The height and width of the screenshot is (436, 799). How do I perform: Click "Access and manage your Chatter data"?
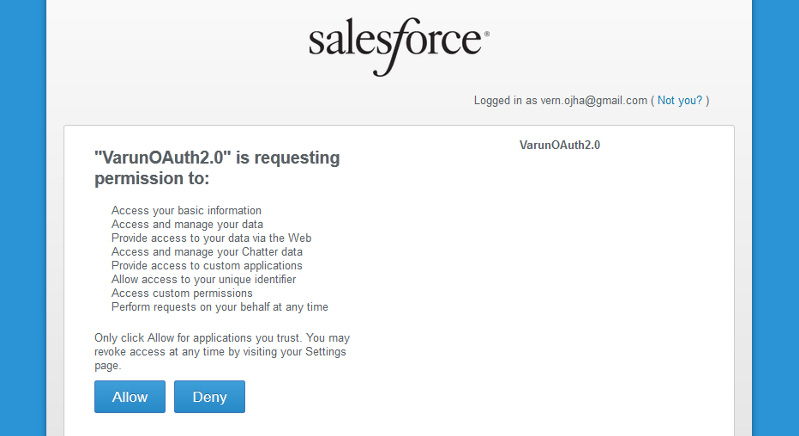point(207,252)
